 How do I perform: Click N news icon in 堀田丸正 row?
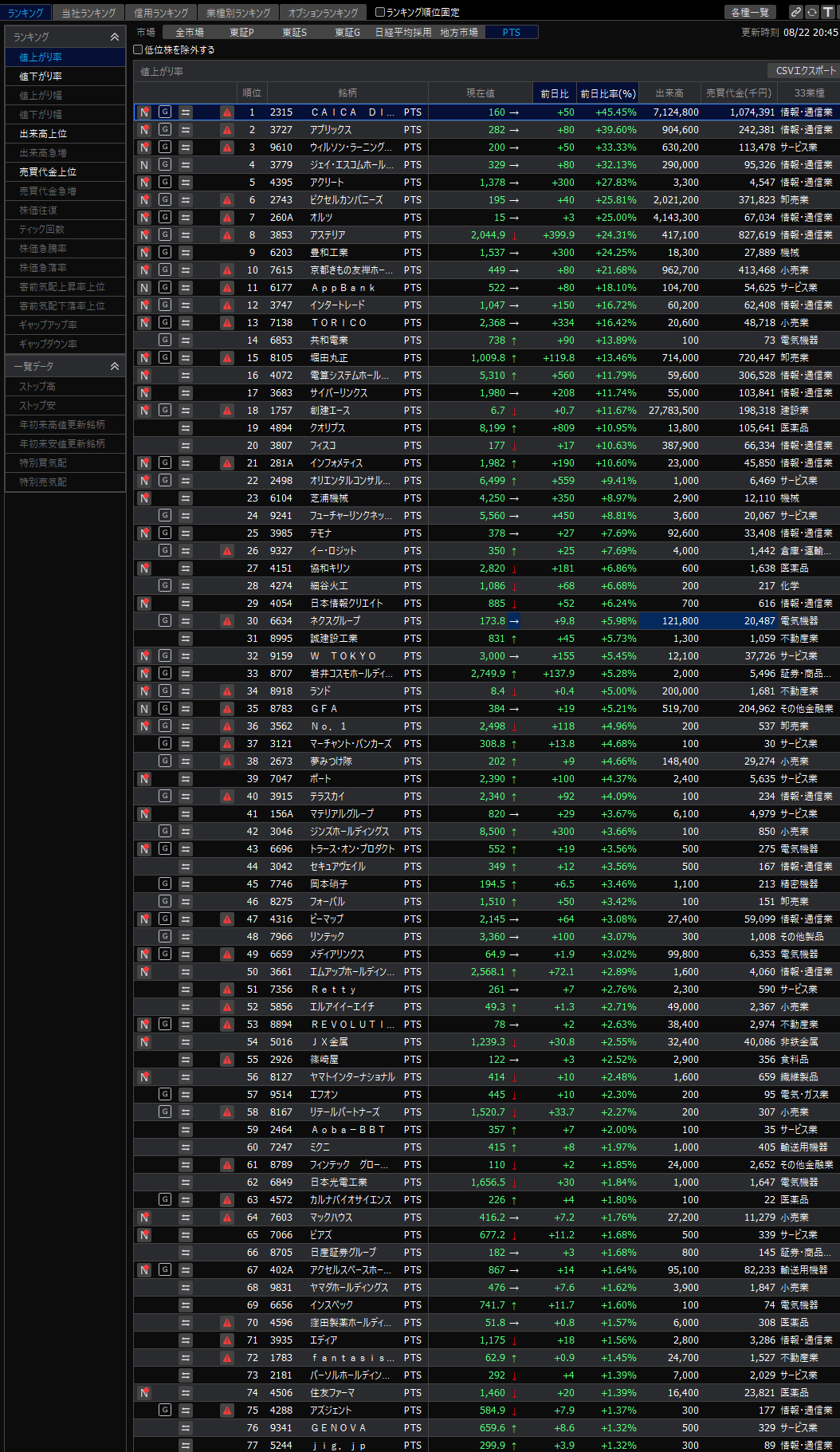point(144,358)
